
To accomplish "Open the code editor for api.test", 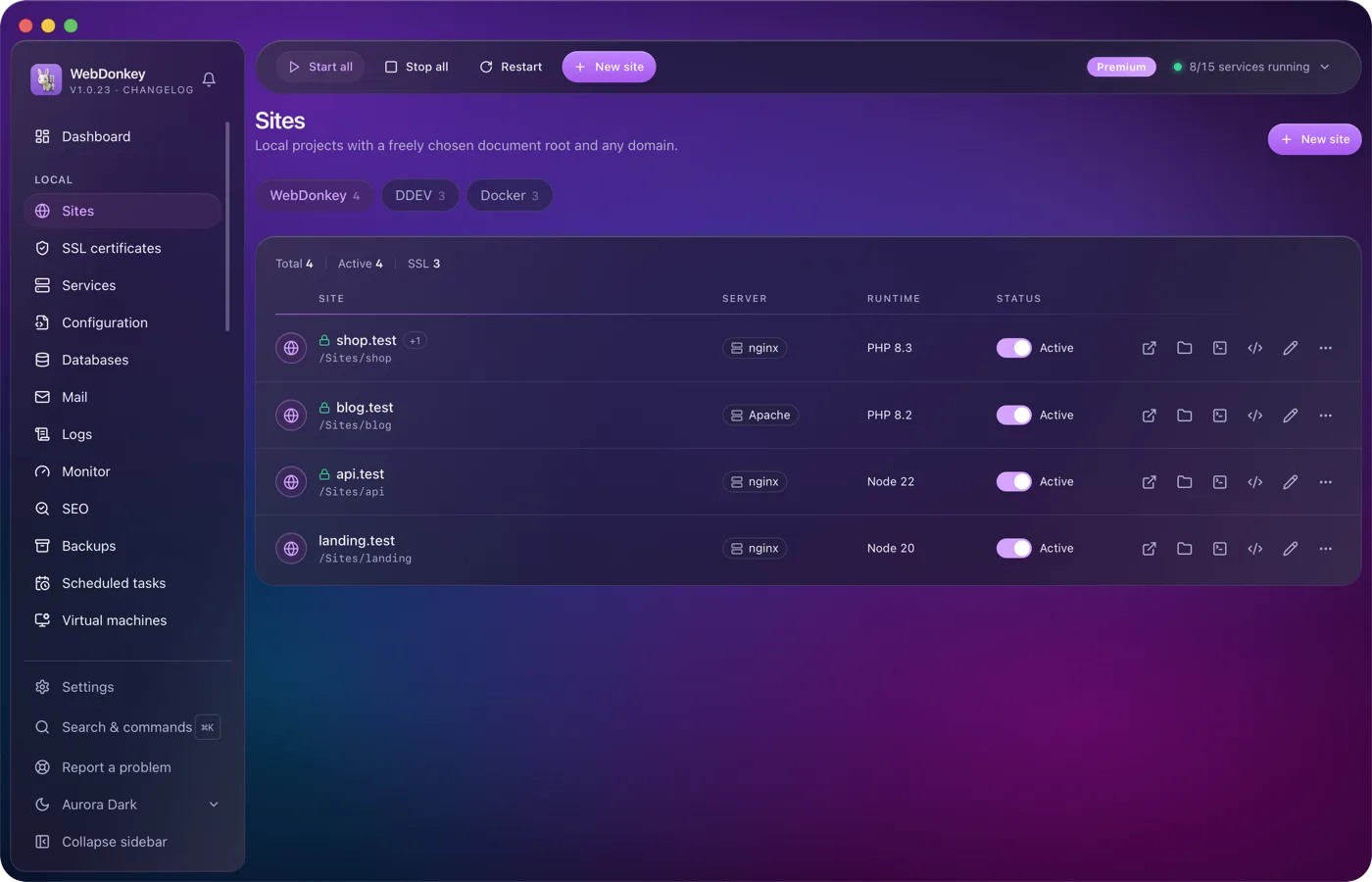I will pos(1255,482).
